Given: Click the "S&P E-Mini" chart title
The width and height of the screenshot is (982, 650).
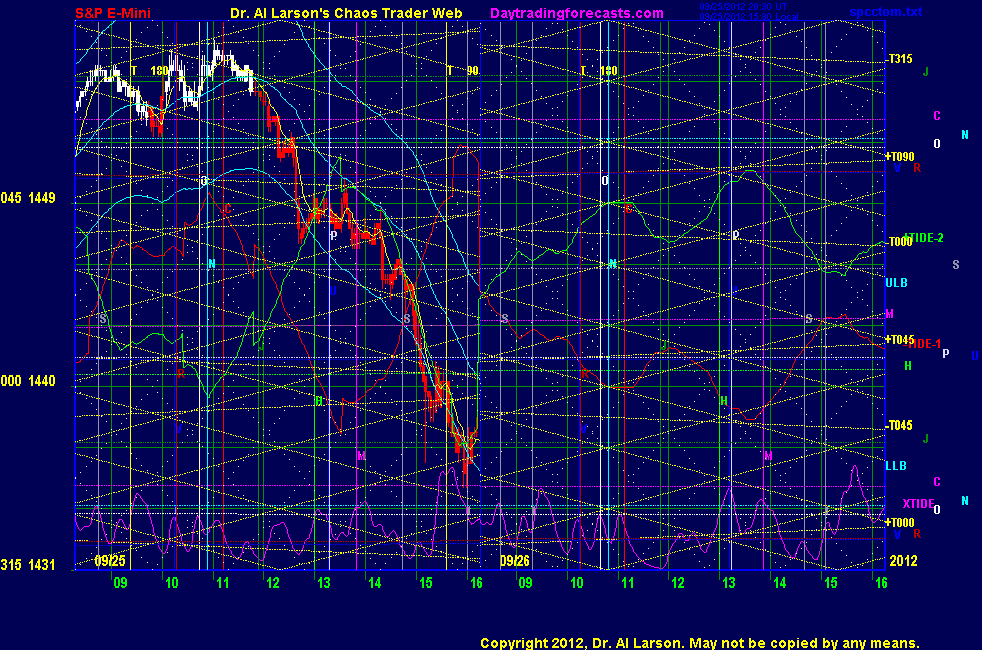Looking at the screenshot, I should [x=113, y=13].
